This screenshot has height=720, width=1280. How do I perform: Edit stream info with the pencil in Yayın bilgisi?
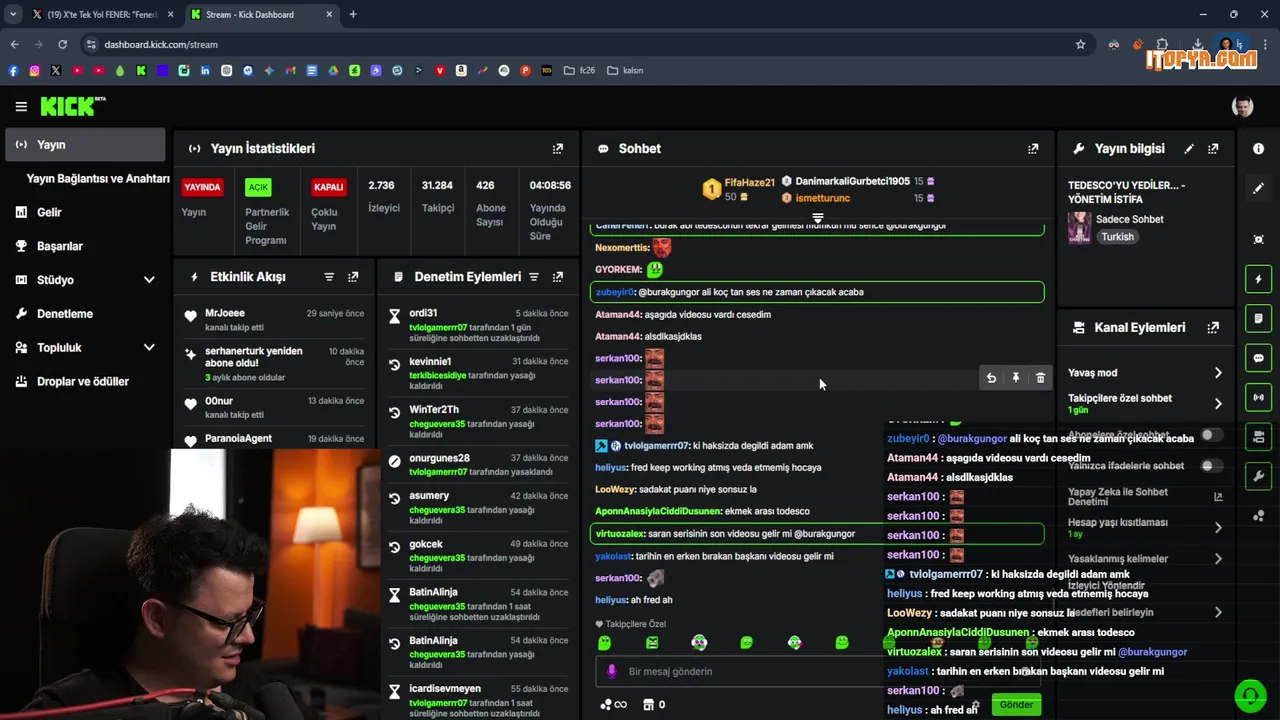pos(1189,148)
